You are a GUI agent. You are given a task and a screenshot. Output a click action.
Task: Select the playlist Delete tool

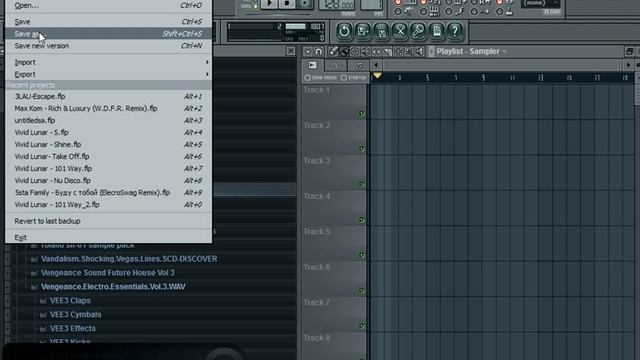click(355, 51)
